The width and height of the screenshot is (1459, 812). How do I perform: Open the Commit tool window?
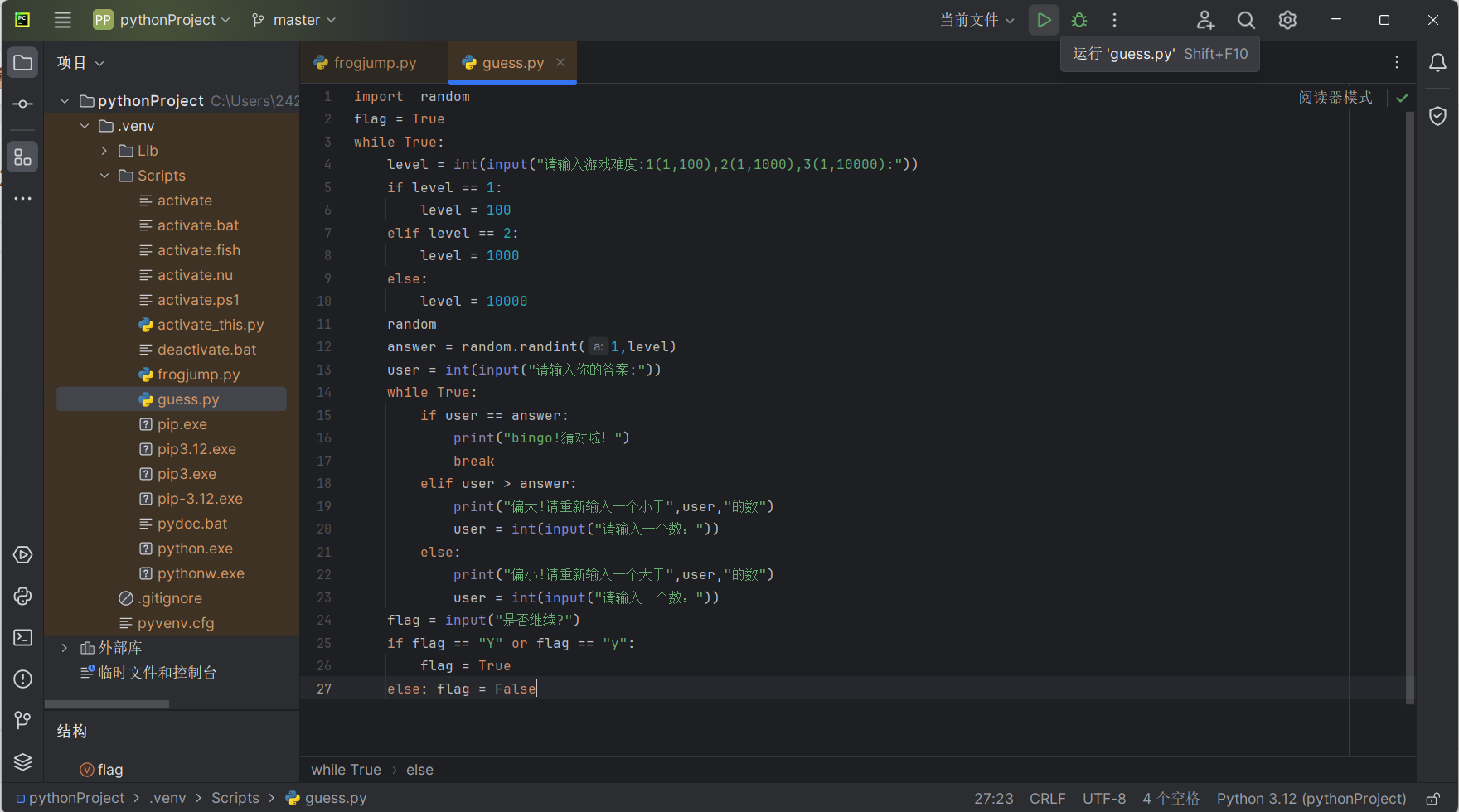[23, 104]
